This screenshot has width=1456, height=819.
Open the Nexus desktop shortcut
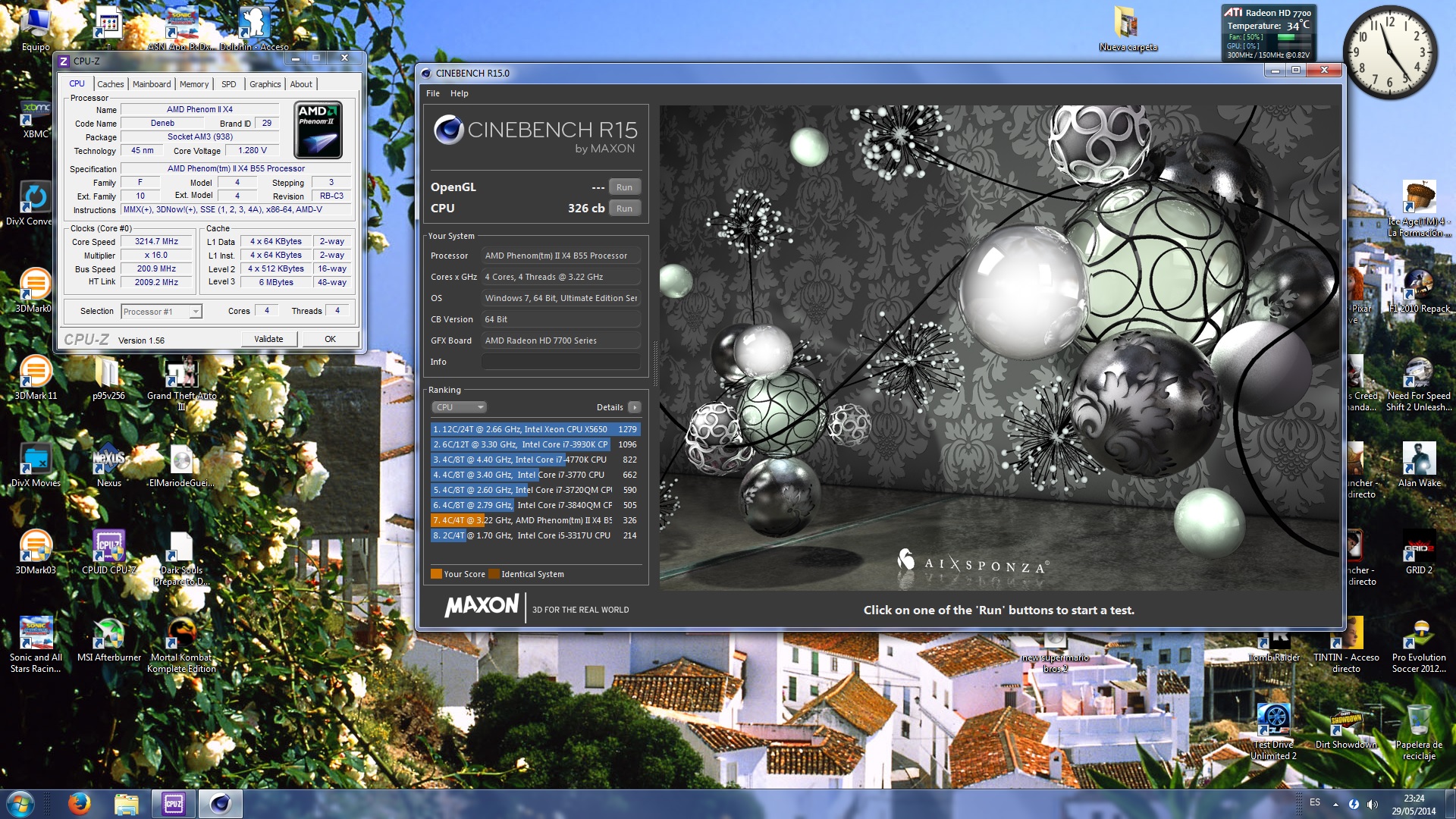coord(109,460)
